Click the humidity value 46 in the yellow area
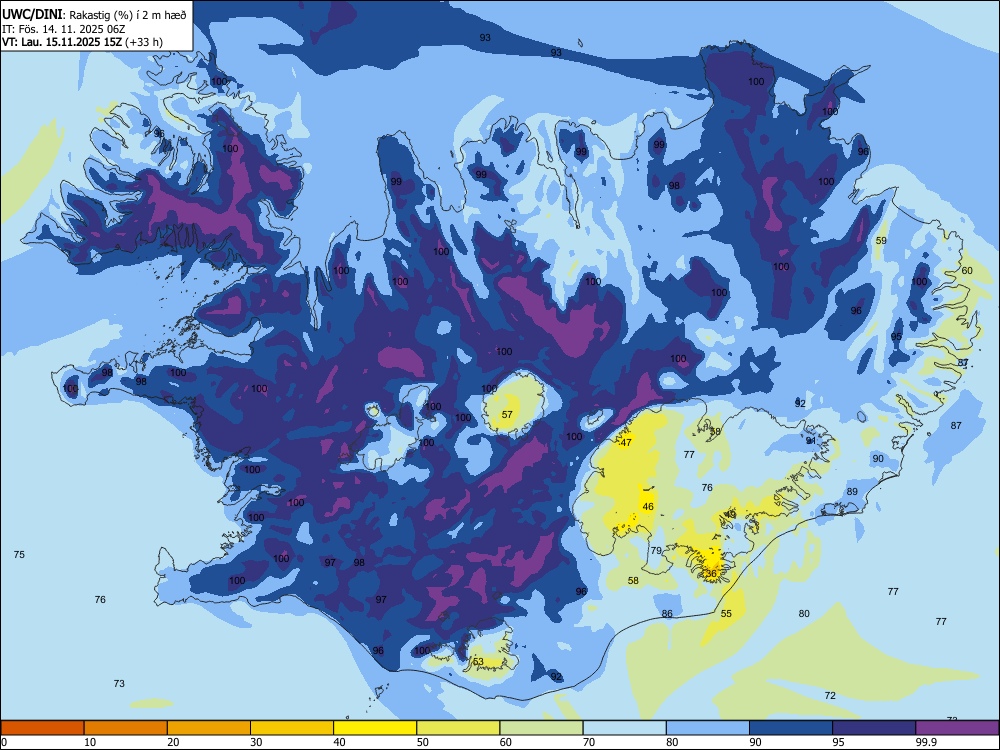This screenshot has width=1000, height=750. point(648,507)
